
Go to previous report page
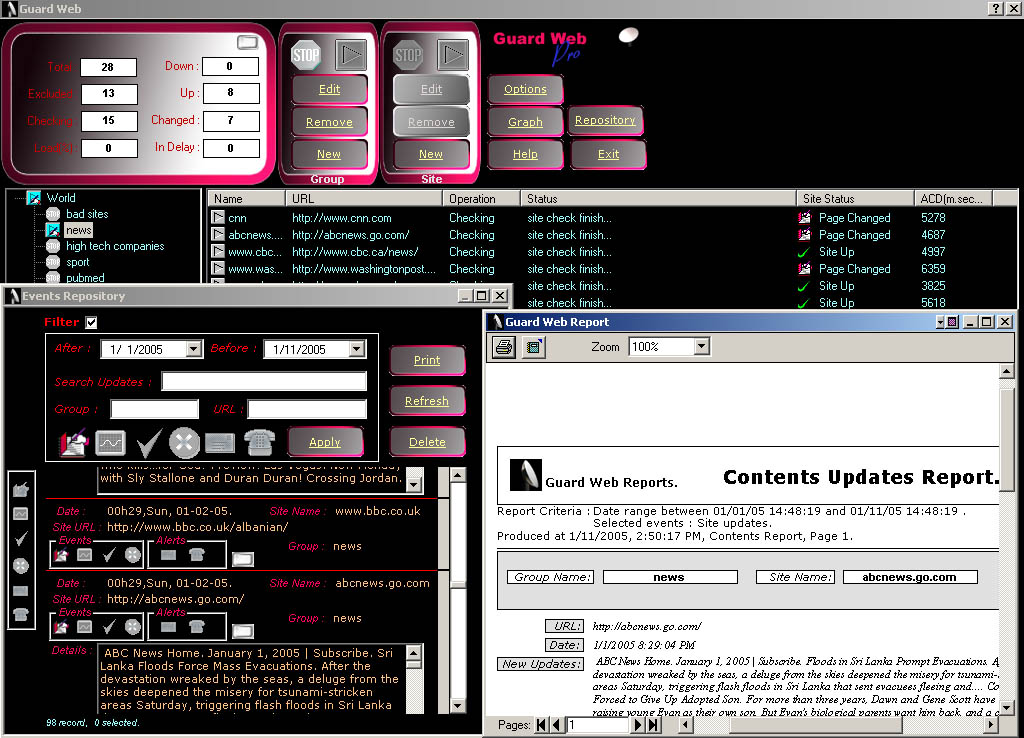556,725
